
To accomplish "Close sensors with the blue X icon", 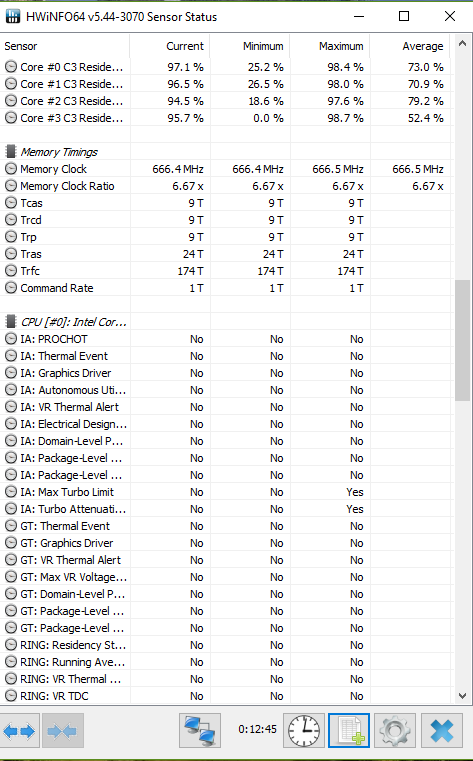I will 441,730.
